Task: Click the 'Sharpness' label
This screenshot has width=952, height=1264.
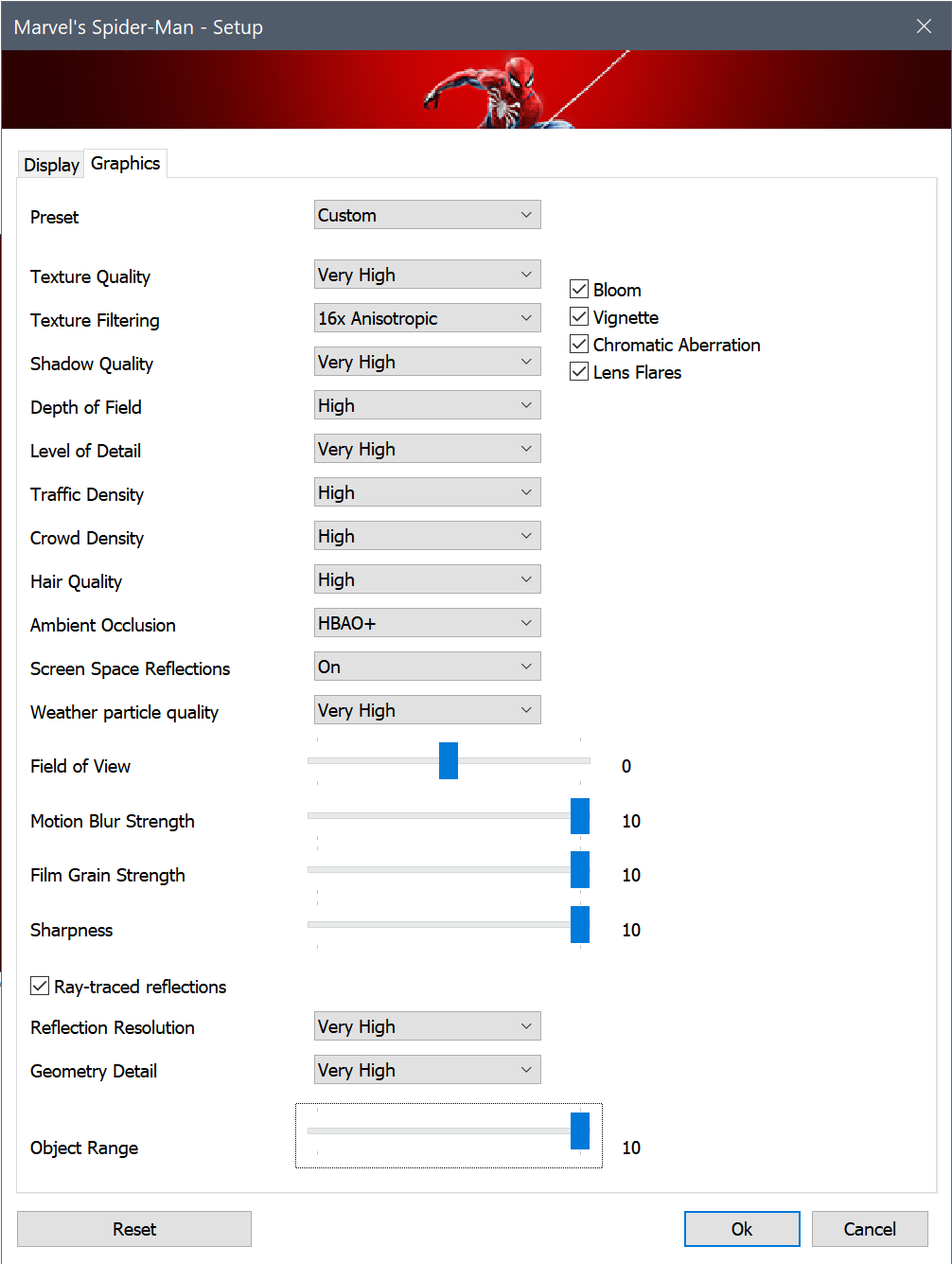Action: [x=72, y=930]
